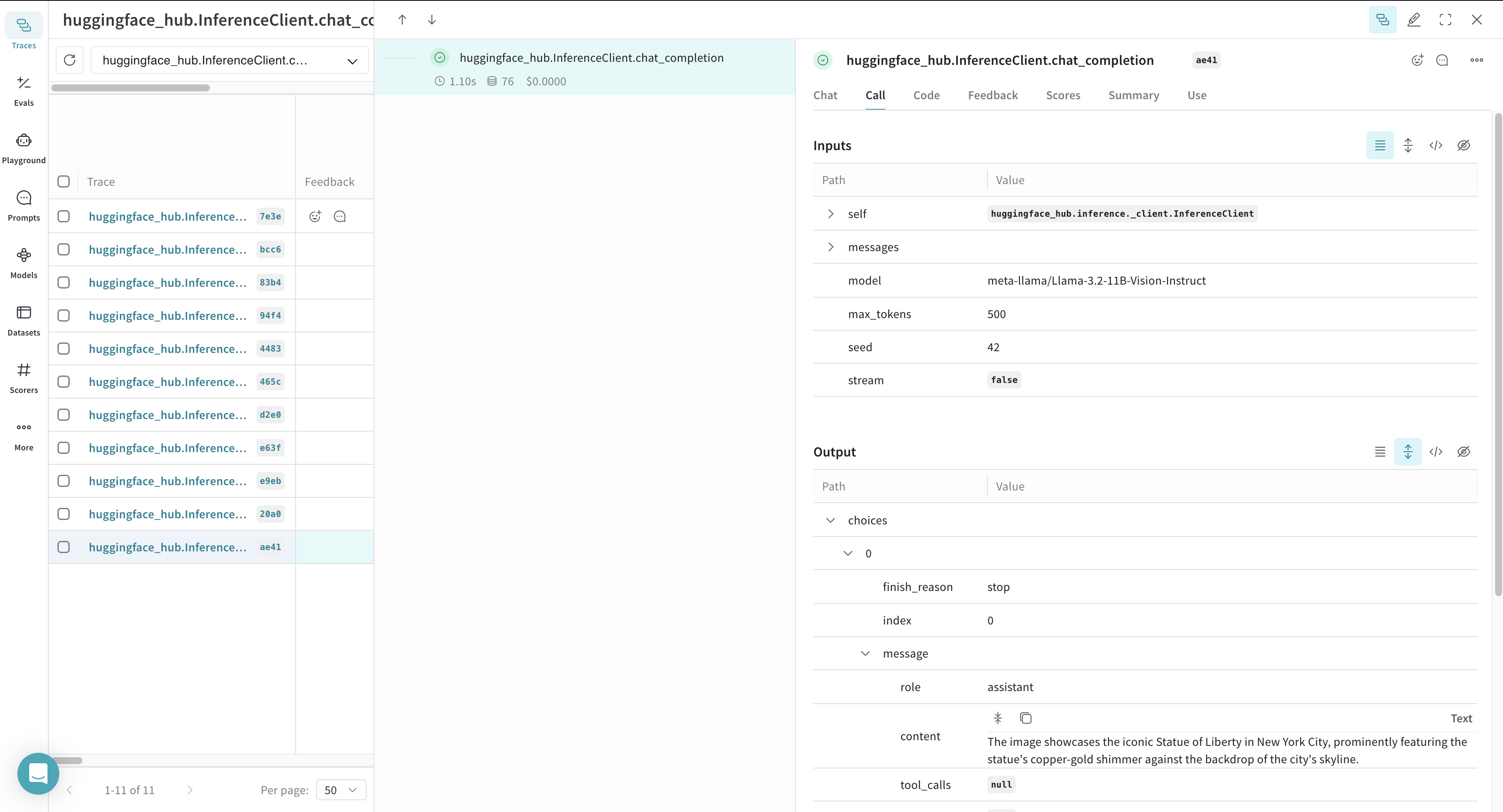Open the Traces section in sidebar
1503x812 pixels.
[24, 32]
